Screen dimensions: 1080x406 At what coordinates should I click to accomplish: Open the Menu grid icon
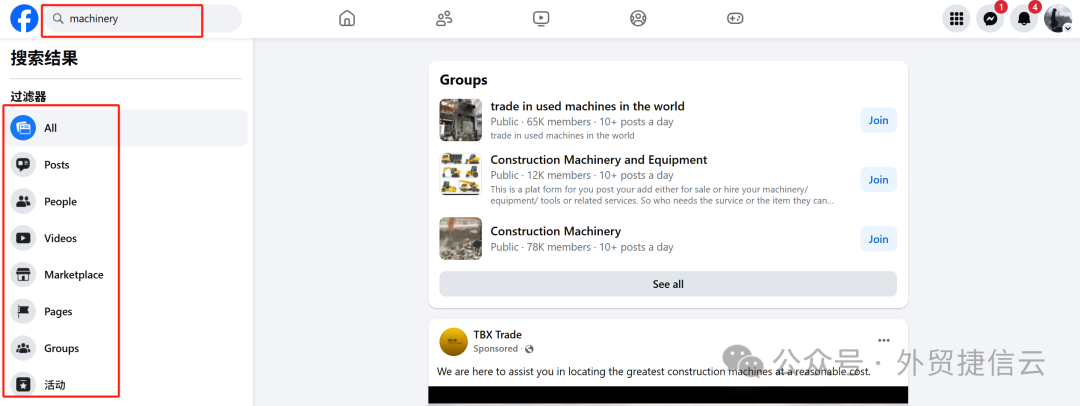956,19
